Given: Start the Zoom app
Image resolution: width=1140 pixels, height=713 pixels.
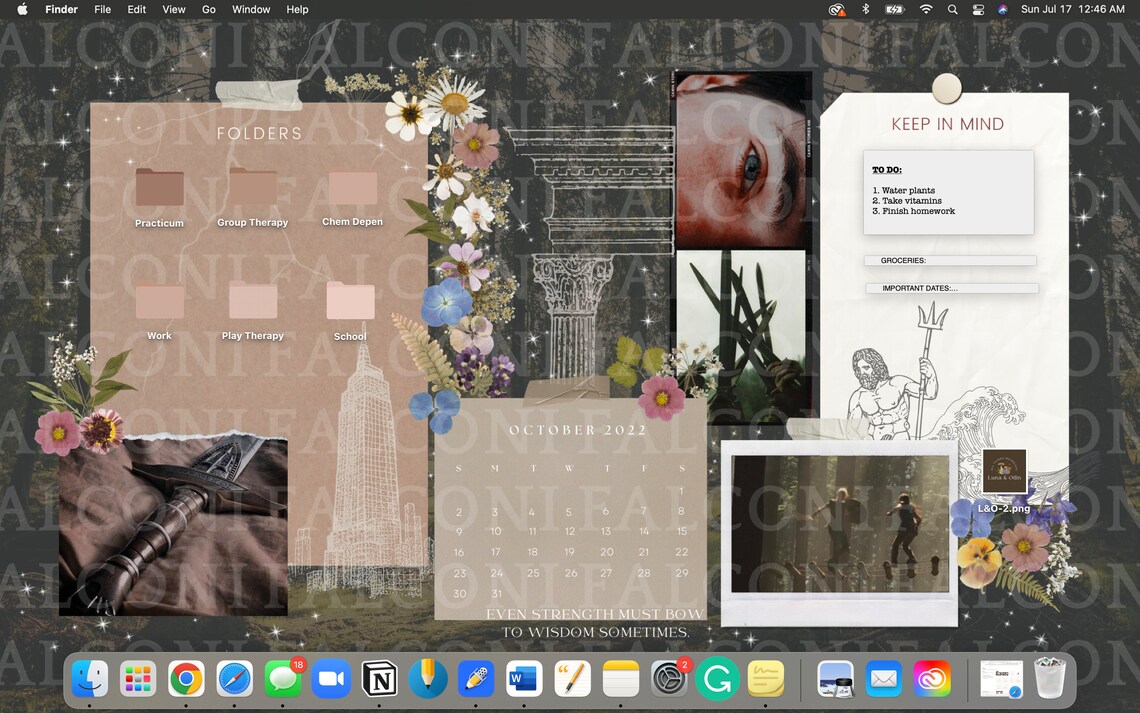Looking at the screenshot, I should coord(331,678).
